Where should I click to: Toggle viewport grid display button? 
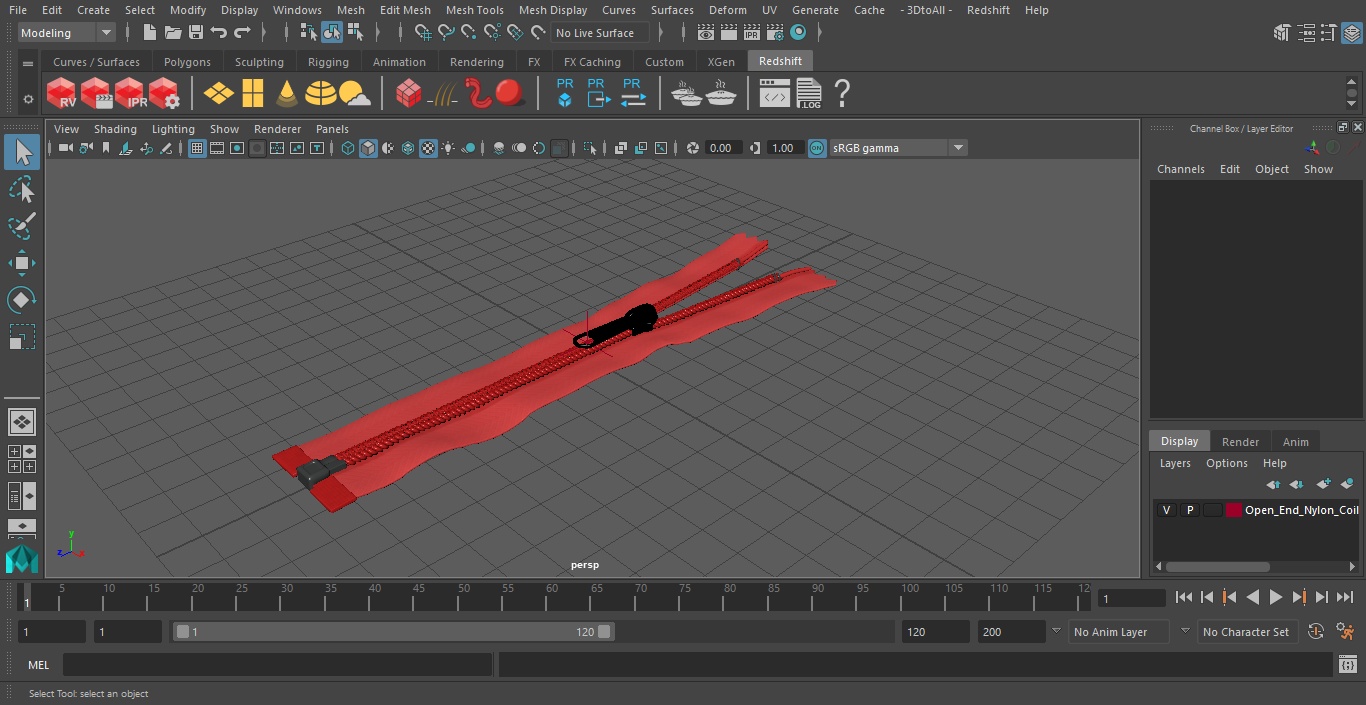pyautogui.click(x=197, y=148)
